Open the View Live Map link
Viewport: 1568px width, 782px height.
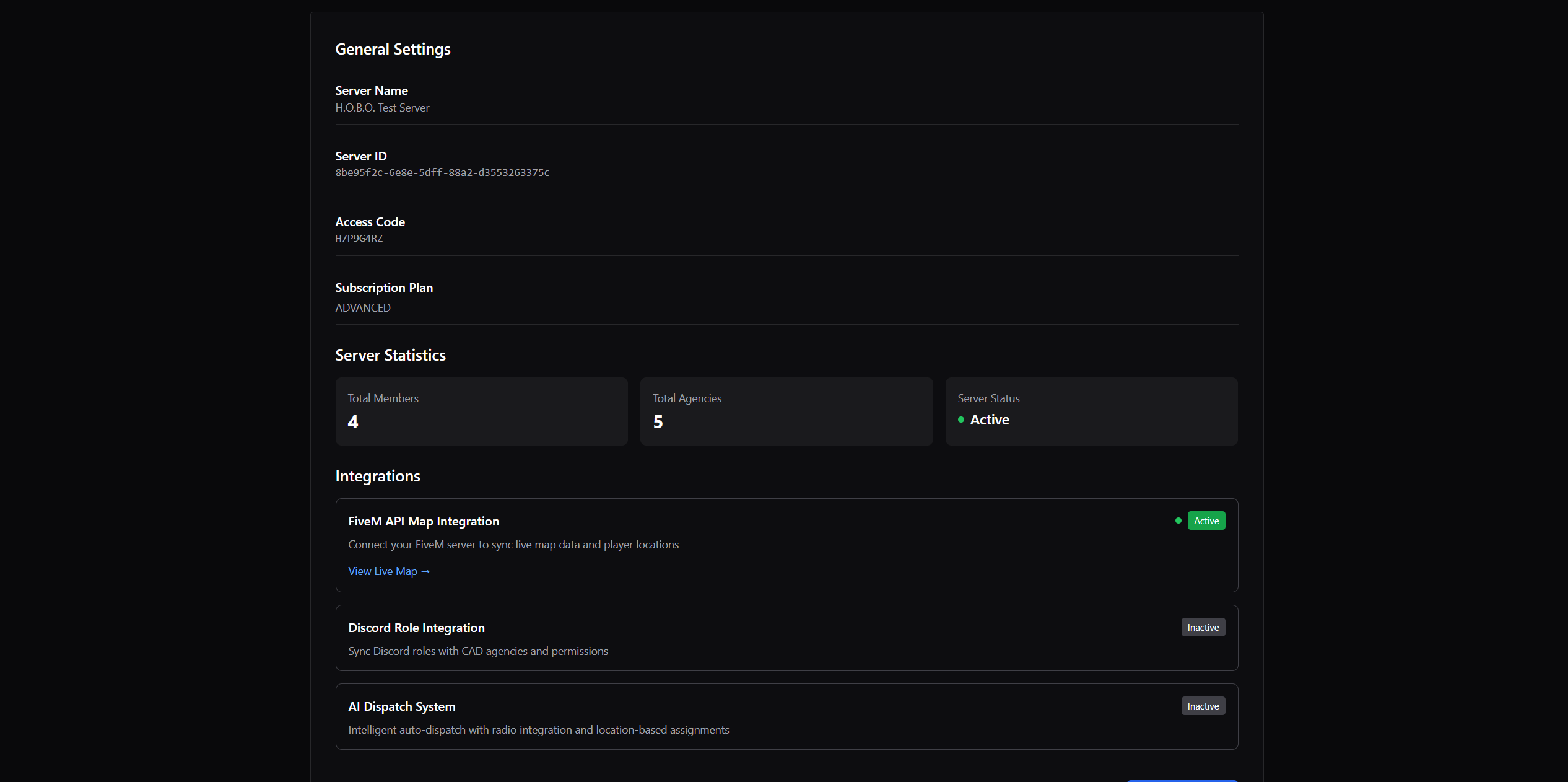pyautogui.click(x=388, y=571)
